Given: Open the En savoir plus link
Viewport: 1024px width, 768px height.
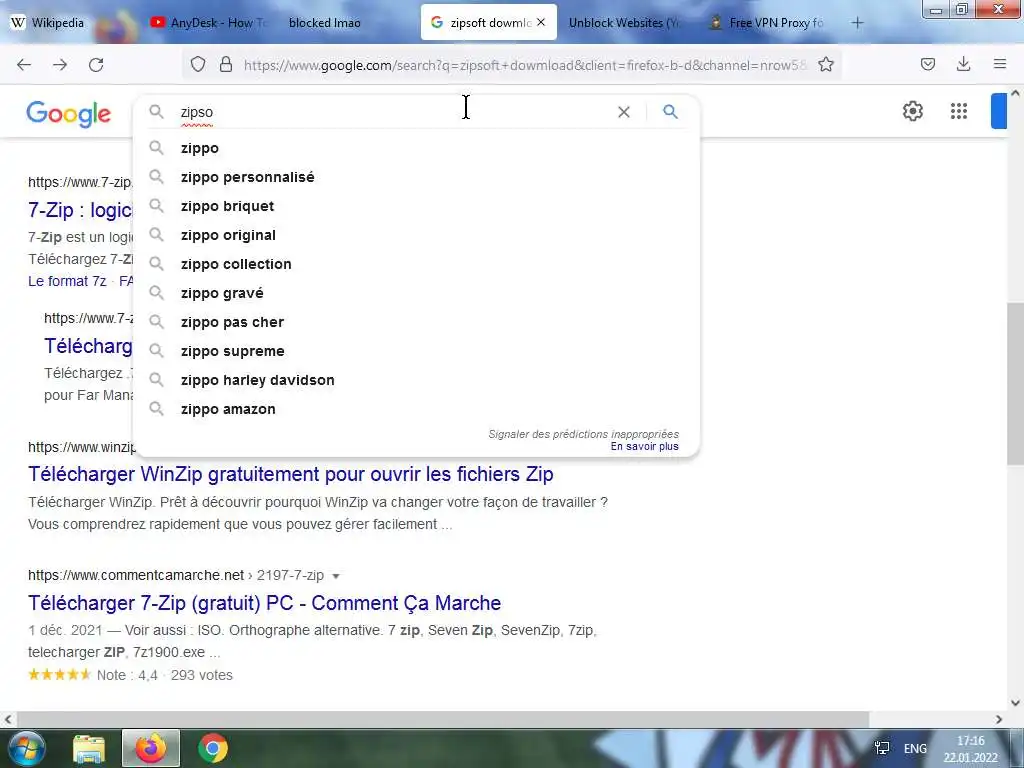Looking at the screenshot, I should (645, 447).
